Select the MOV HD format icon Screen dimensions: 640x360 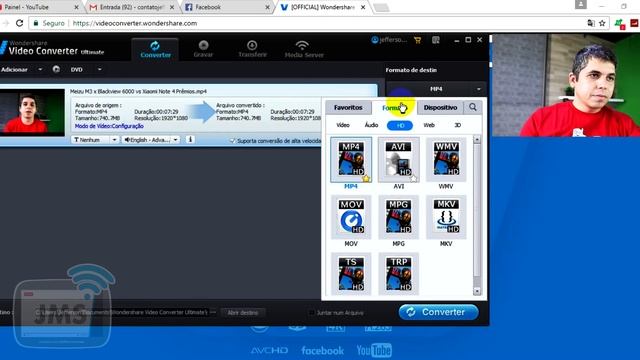point(351,217)
